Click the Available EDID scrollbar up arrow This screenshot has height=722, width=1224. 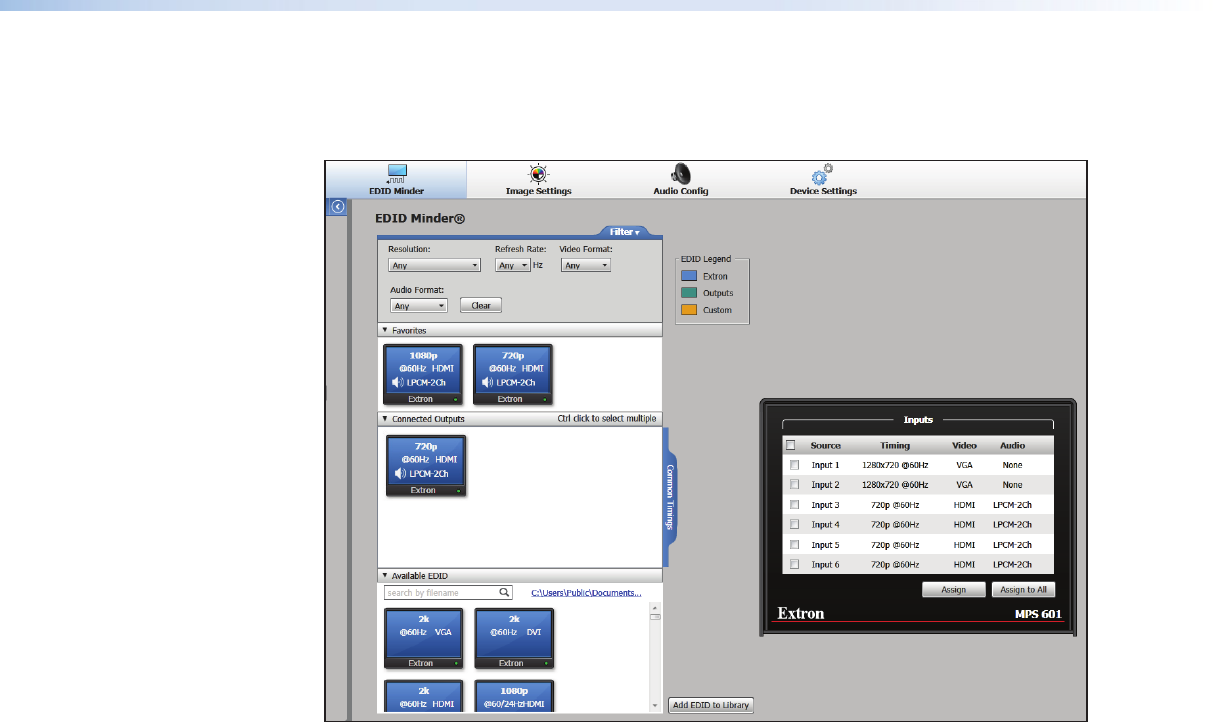tap(655, 607)
